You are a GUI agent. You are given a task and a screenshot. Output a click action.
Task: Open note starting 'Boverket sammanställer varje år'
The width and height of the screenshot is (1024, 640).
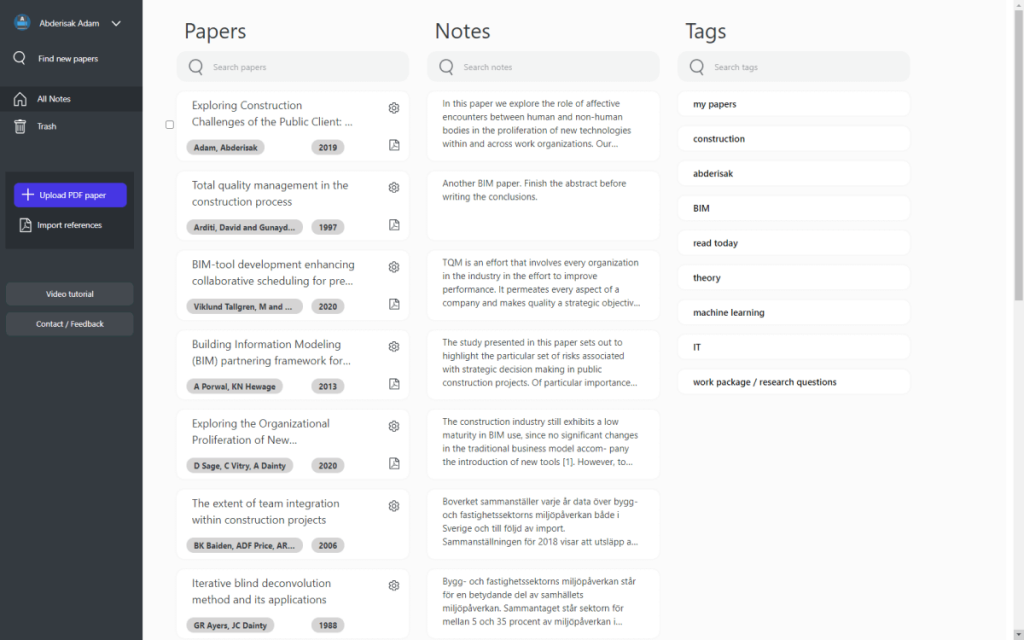tap(543, 524)
